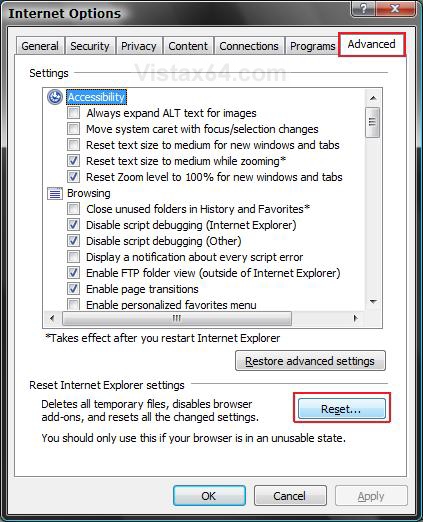Click the horizontal scroll right arrow

[x=355, y=318]
